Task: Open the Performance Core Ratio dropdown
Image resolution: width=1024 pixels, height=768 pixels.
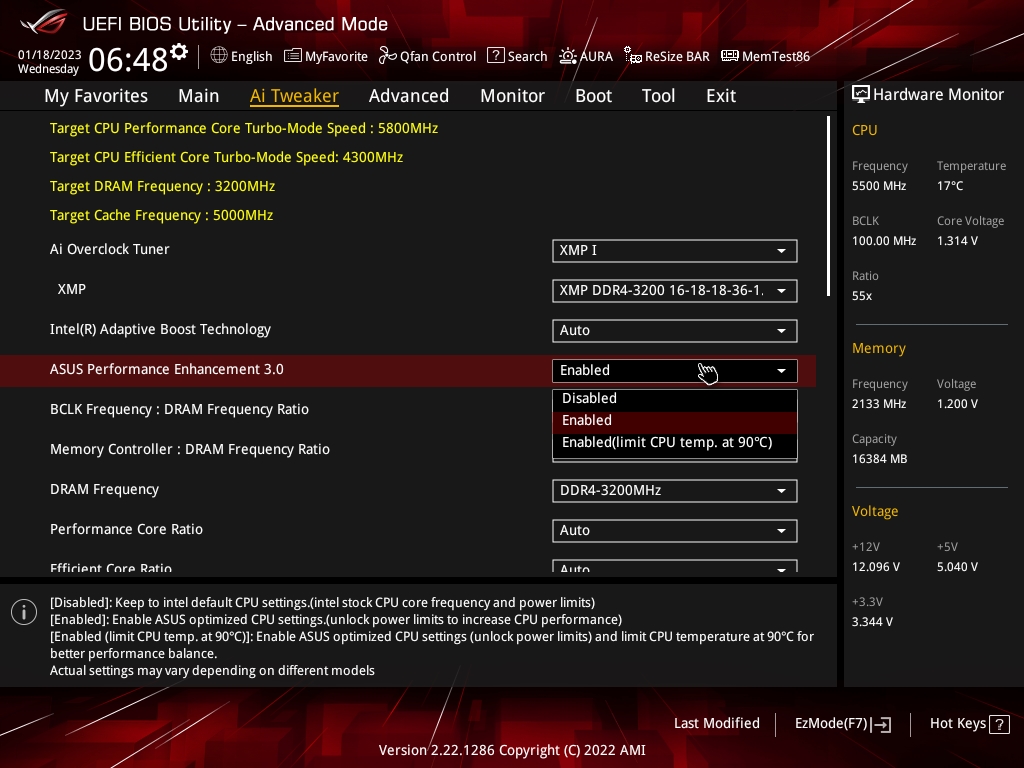Action: tap(675, 530)
